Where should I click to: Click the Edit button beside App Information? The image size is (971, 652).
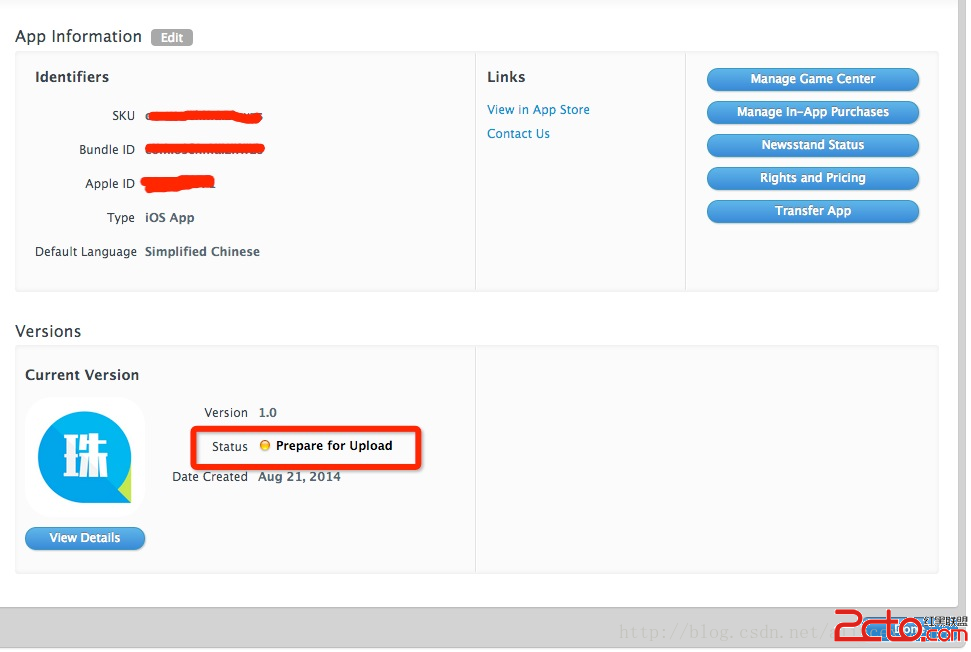pyautogui.click(x=172, y=38)
